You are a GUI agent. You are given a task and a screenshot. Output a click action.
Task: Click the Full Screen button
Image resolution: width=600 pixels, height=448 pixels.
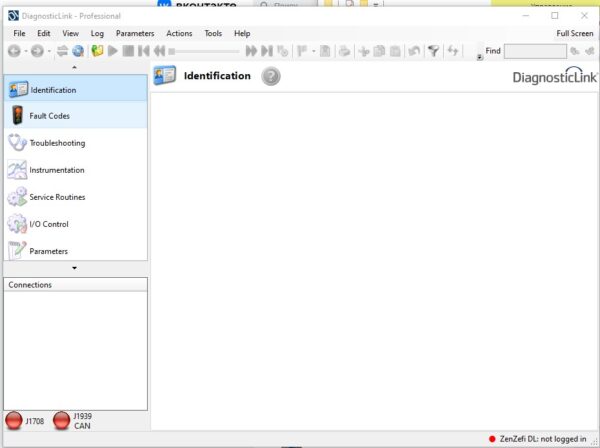574,33
